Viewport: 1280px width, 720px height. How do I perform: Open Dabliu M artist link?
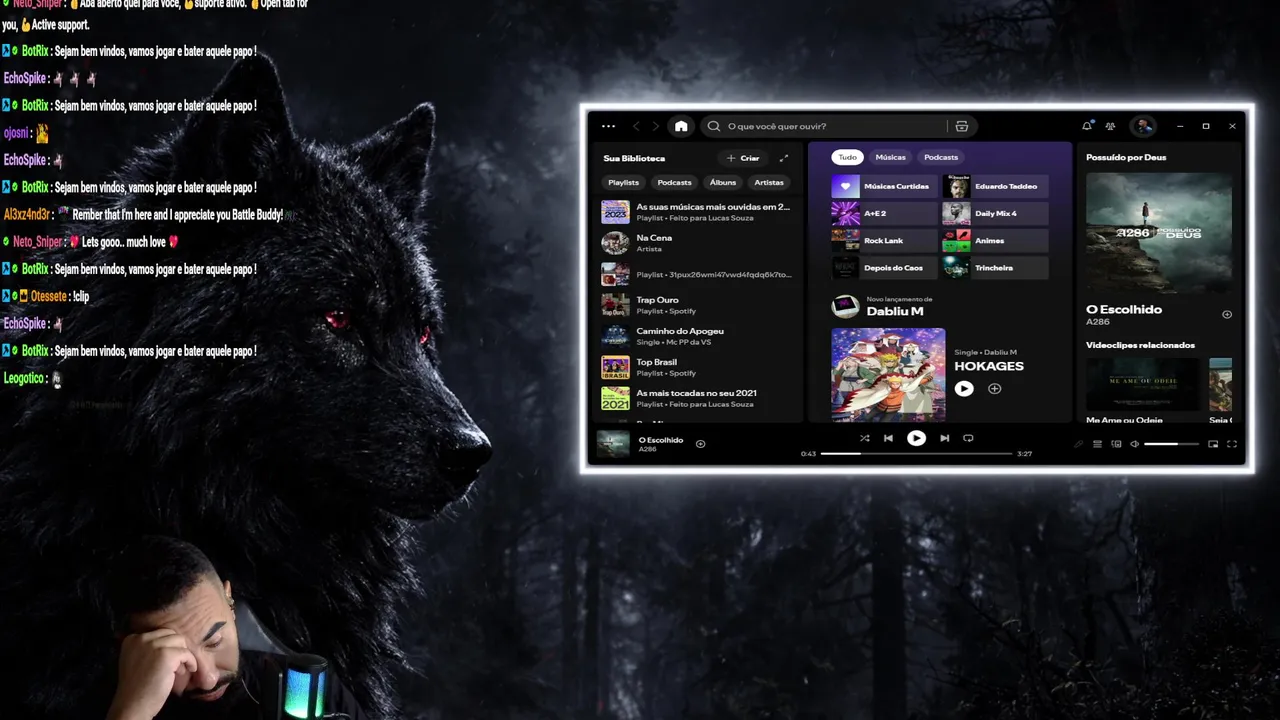[x=894, y=311]
